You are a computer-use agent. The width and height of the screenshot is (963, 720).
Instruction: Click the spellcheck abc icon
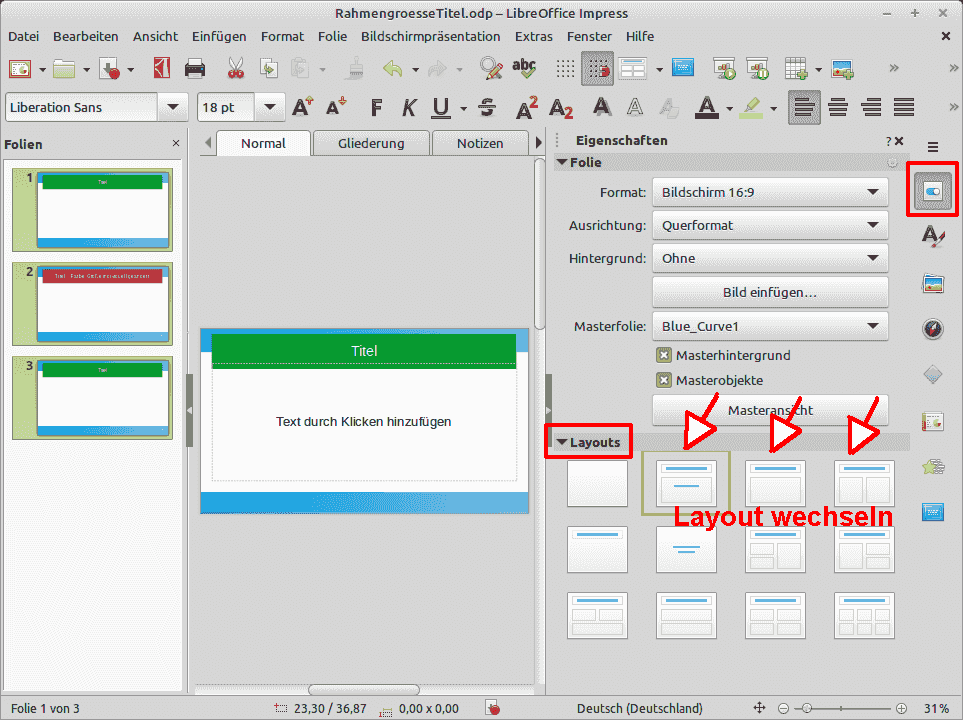[x=523, y=69]
